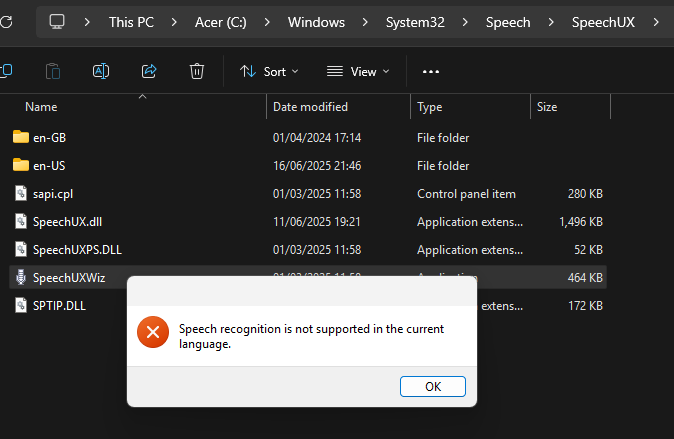Sort by the Name column header
Screen dimensions: 674x439
[x=41, y=107]
